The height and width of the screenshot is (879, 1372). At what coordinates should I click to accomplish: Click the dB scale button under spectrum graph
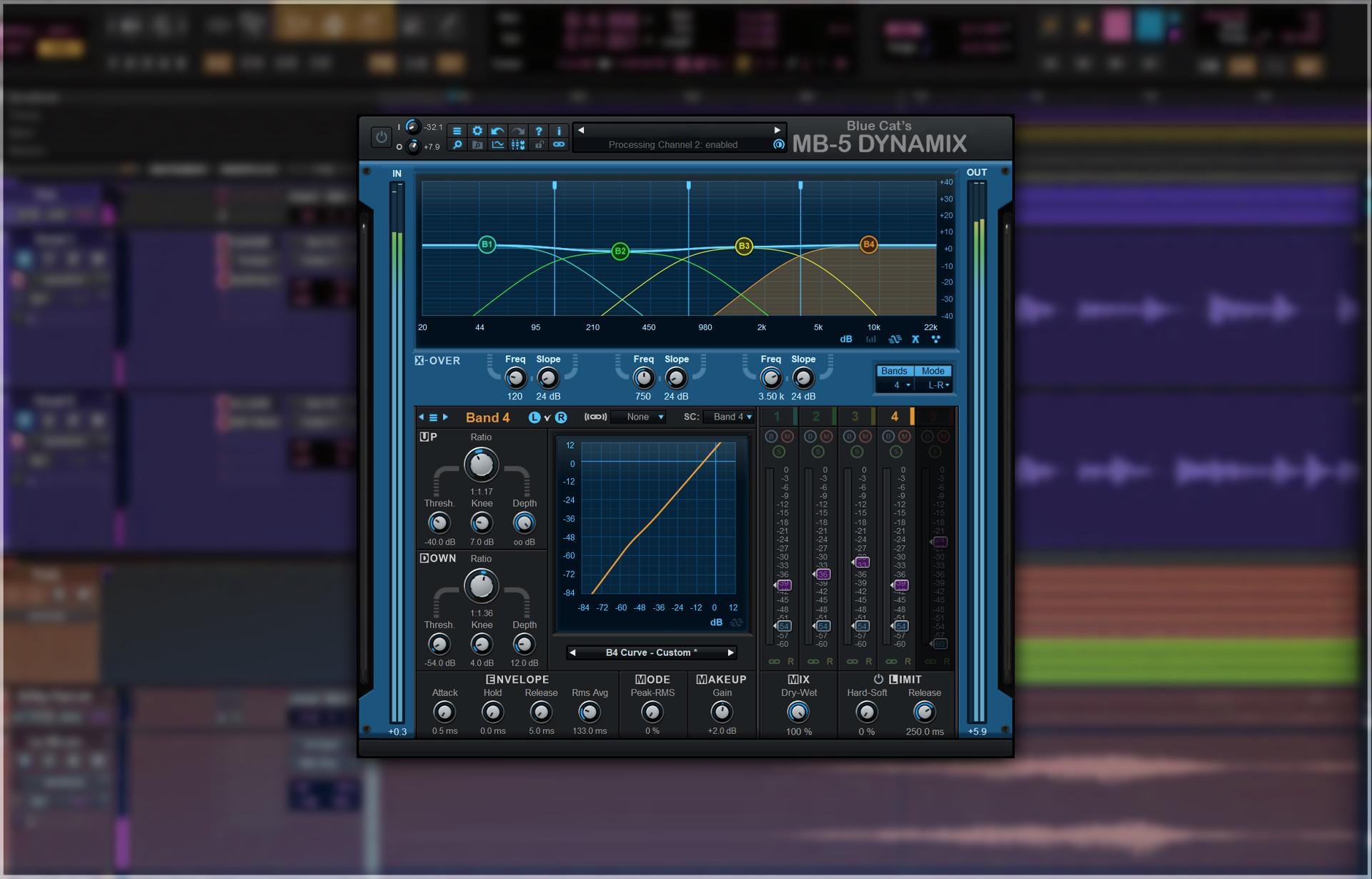click(846, 339)
